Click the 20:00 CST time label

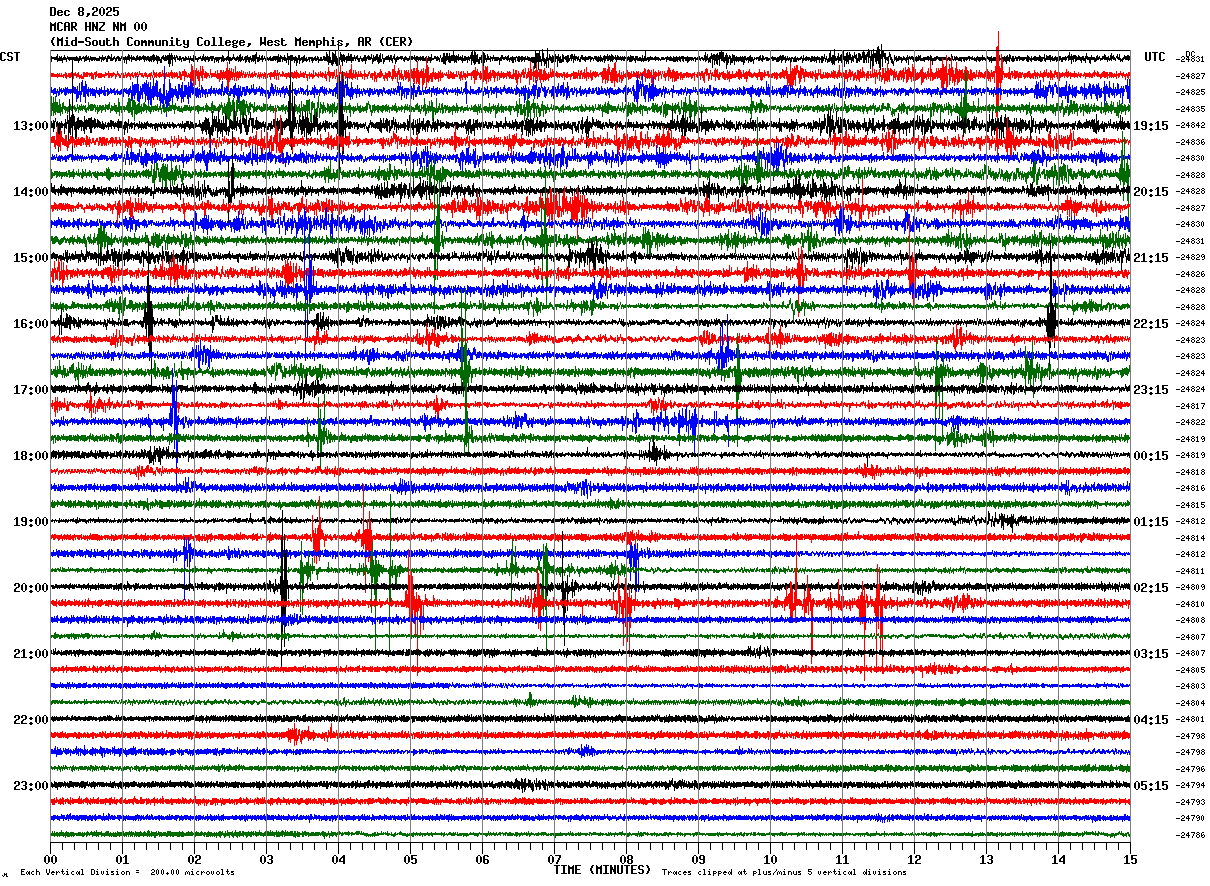(x=31, y=587)
